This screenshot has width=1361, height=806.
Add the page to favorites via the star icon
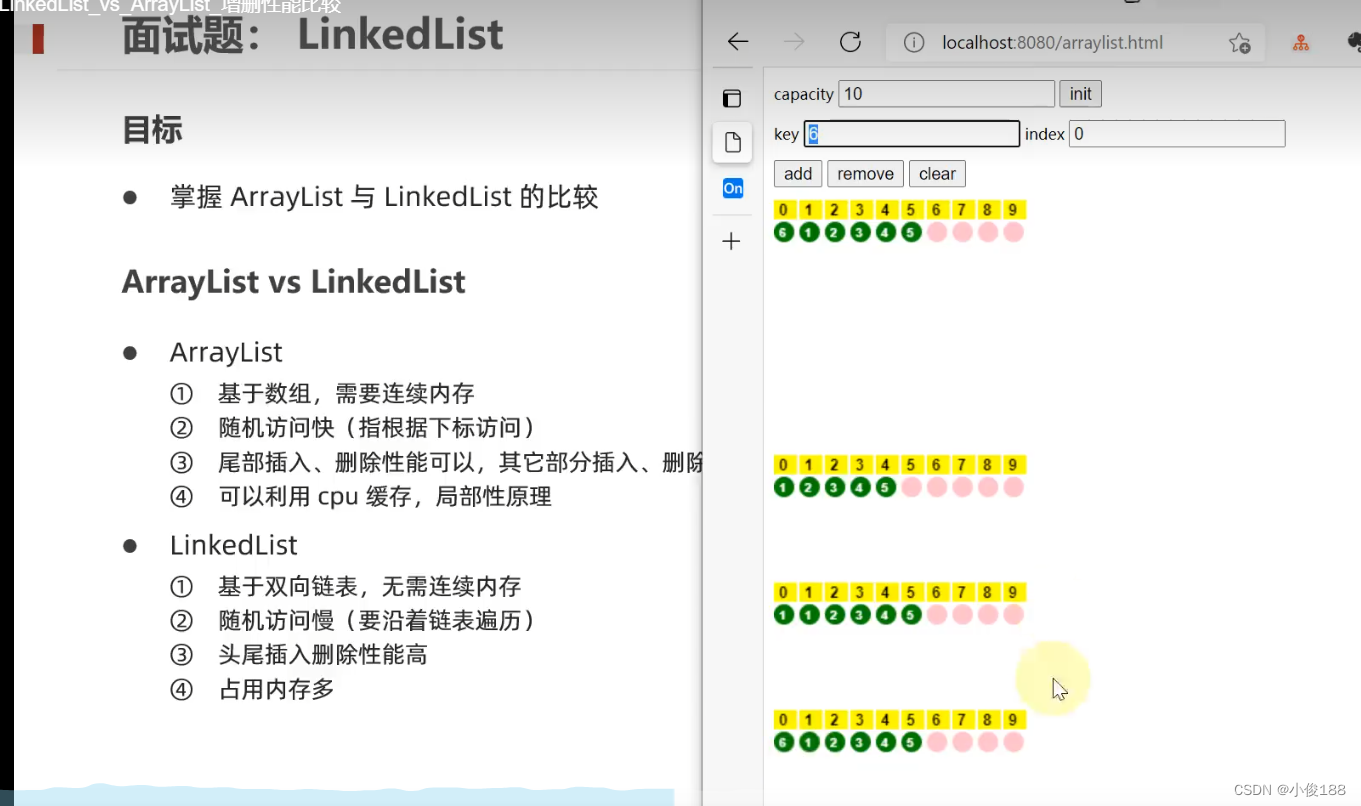[x=1239, y=43]
